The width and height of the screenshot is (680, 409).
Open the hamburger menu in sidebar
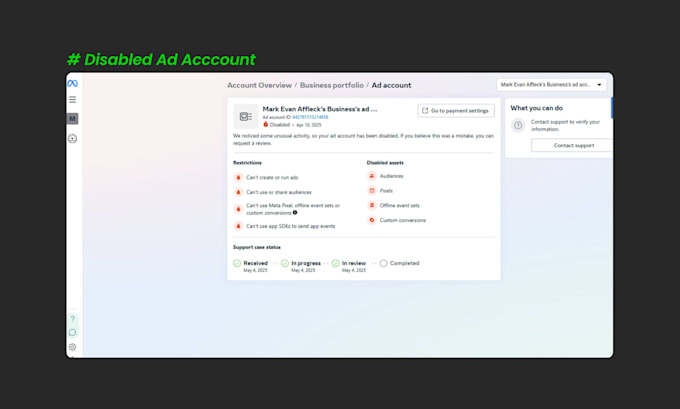click(x=72, y=100)
